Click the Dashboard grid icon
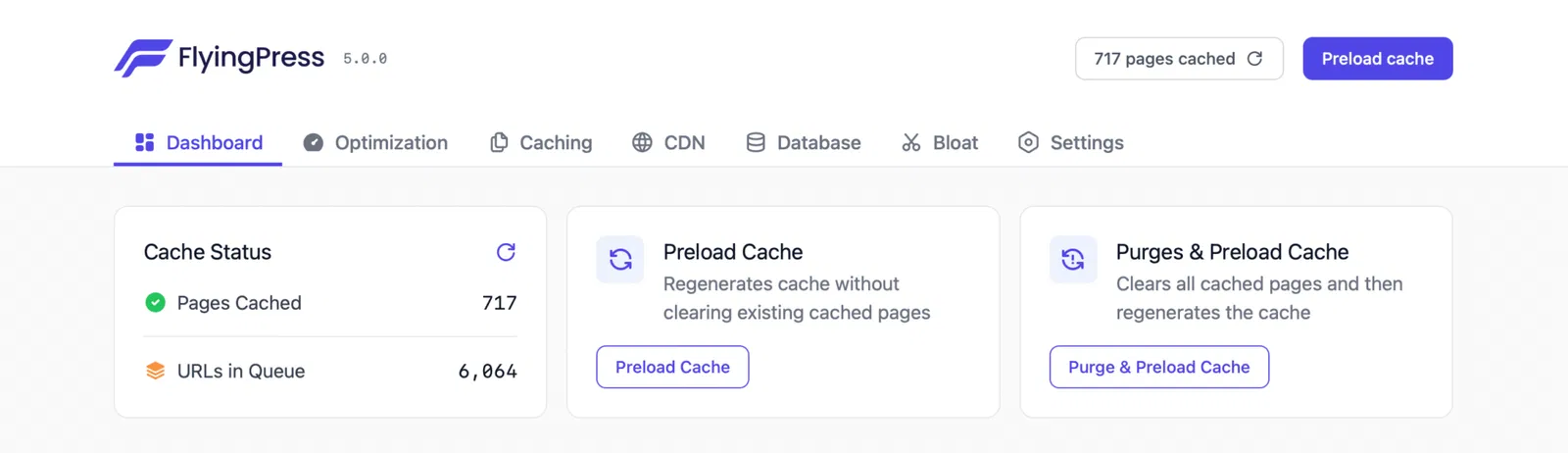 145,142
